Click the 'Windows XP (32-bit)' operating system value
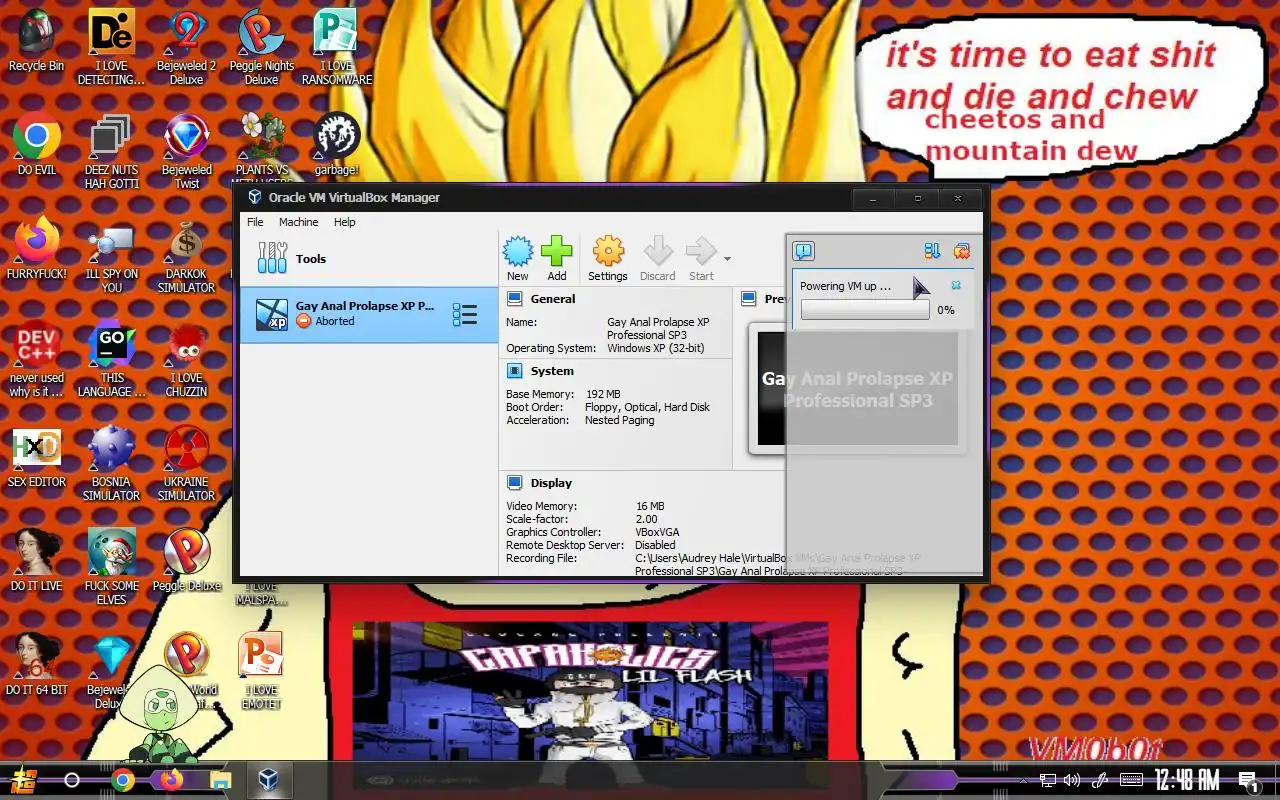 [x=655, y=348]
